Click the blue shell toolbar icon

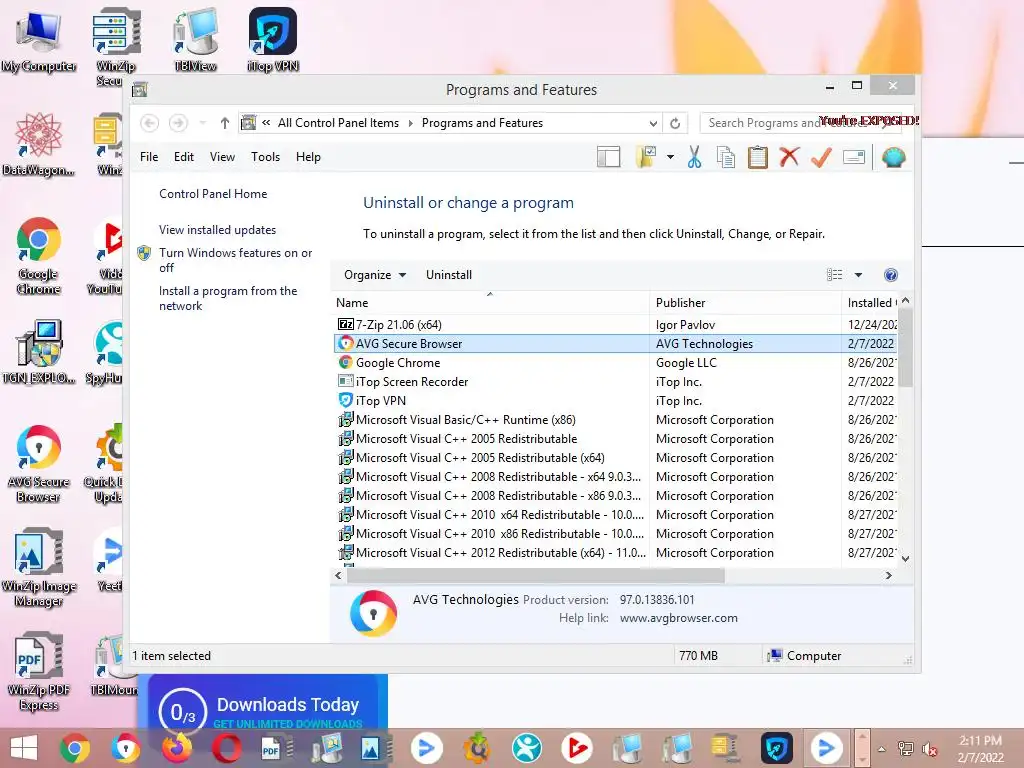click(x=893, y=157)
